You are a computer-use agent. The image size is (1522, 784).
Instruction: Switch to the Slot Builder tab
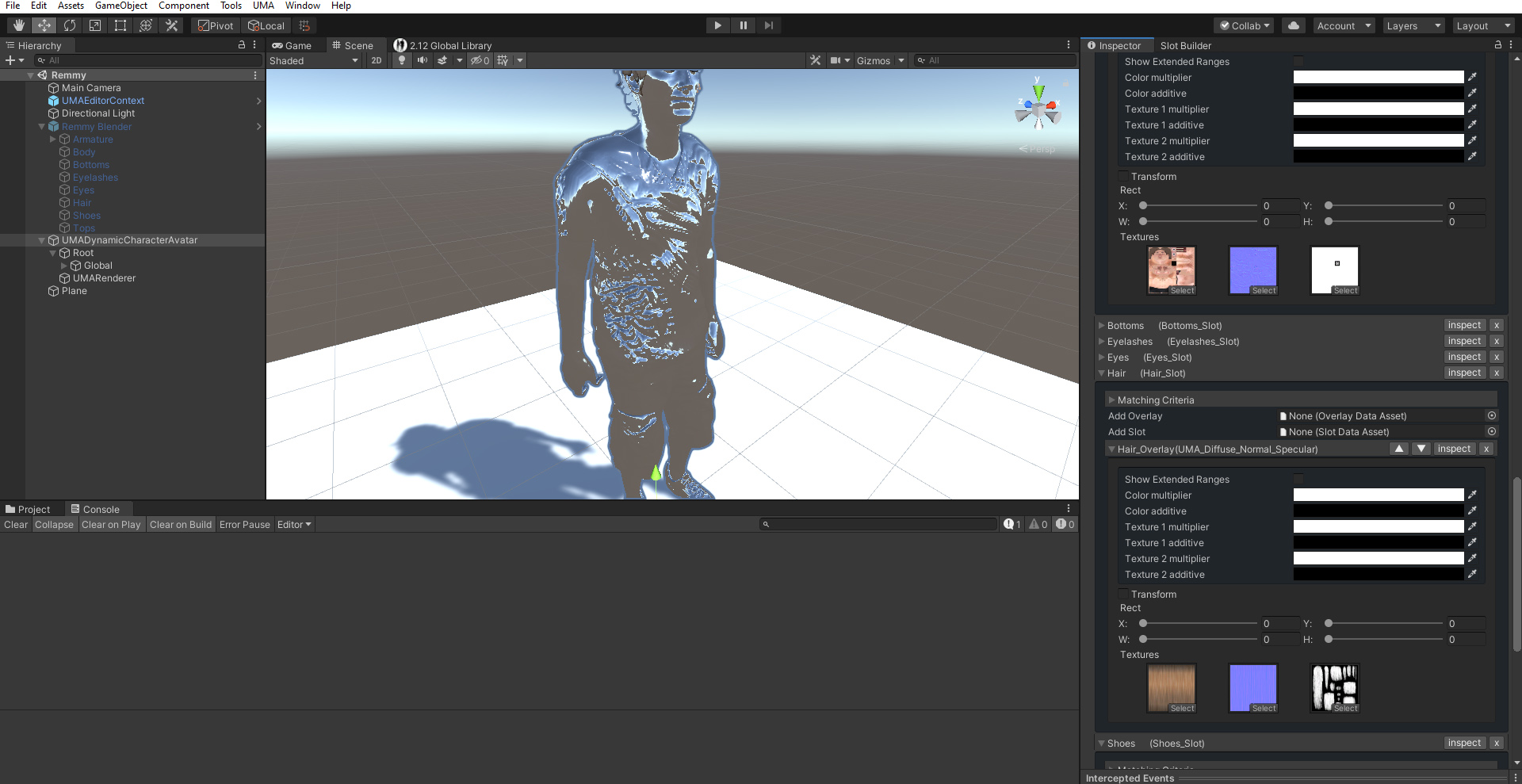click(1185, 45)
